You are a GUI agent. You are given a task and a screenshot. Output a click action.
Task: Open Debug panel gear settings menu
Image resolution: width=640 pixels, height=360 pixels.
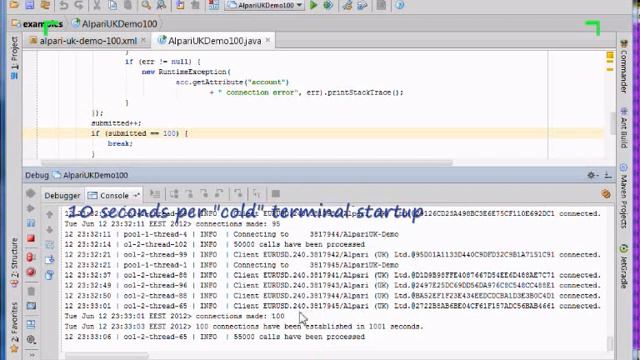592,175
